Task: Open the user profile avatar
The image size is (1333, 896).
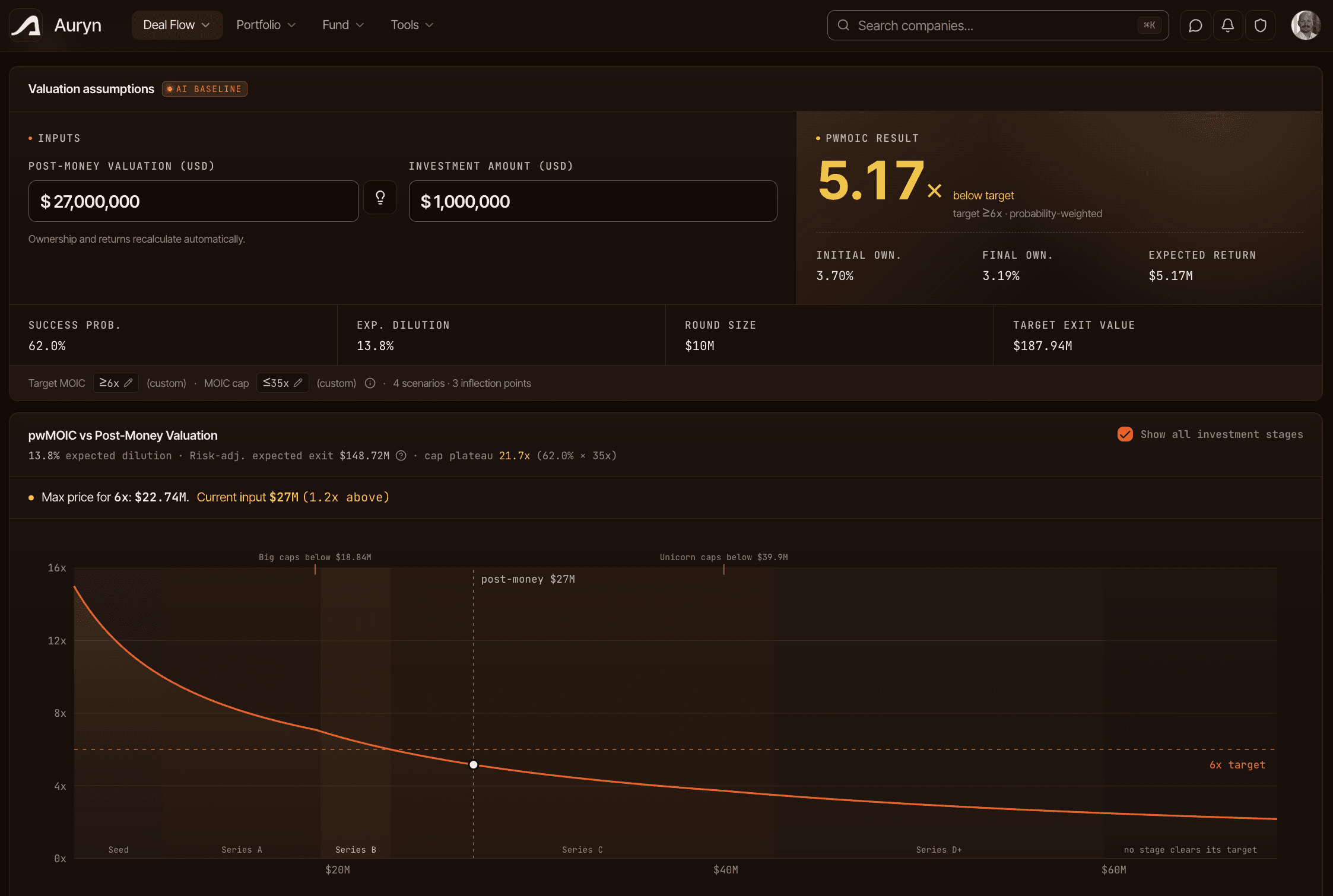Action: 1306,26
